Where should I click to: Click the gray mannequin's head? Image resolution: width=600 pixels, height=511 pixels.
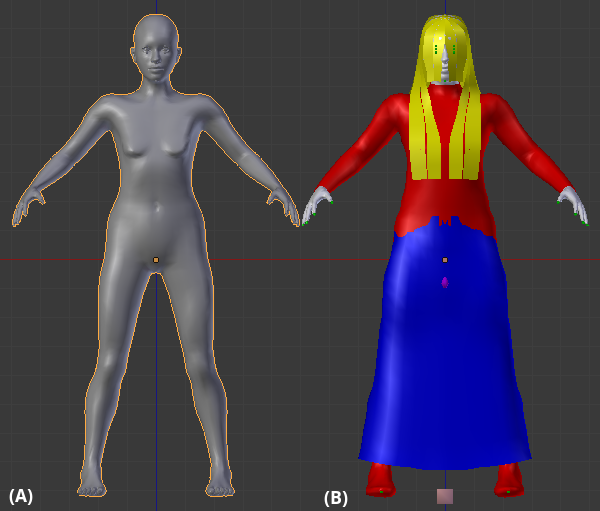coord(156,50)
